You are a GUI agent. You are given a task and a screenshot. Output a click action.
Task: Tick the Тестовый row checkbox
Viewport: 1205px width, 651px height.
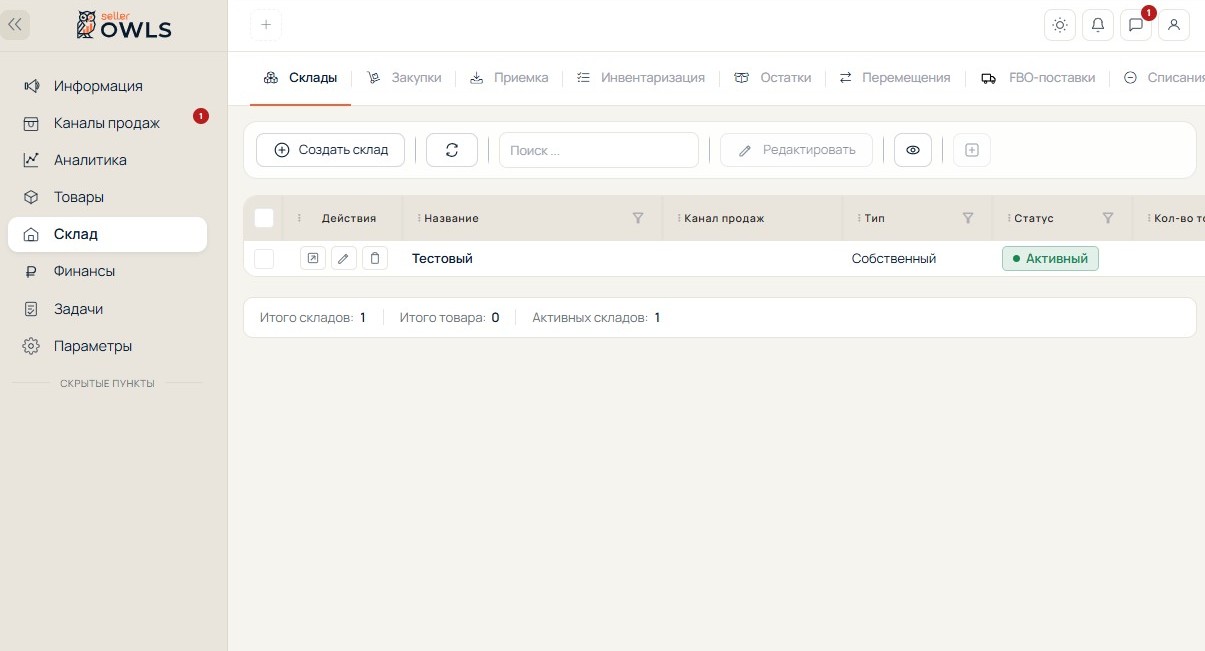[x=264, y=259]
